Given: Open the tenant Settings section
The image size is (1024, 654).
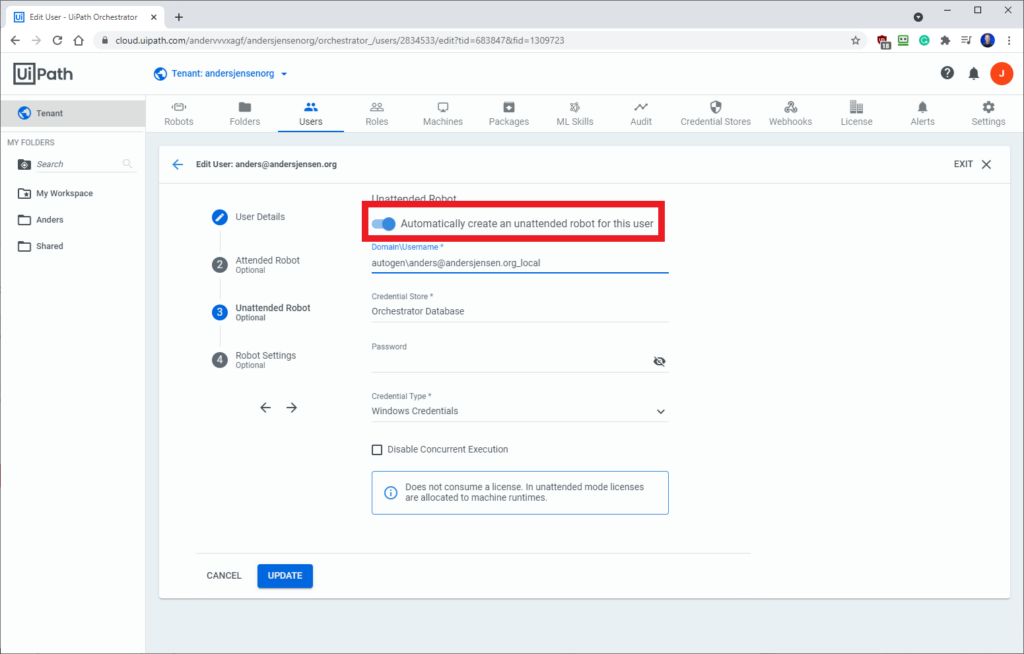Looking at the screenshot, I should click(988, 114).
